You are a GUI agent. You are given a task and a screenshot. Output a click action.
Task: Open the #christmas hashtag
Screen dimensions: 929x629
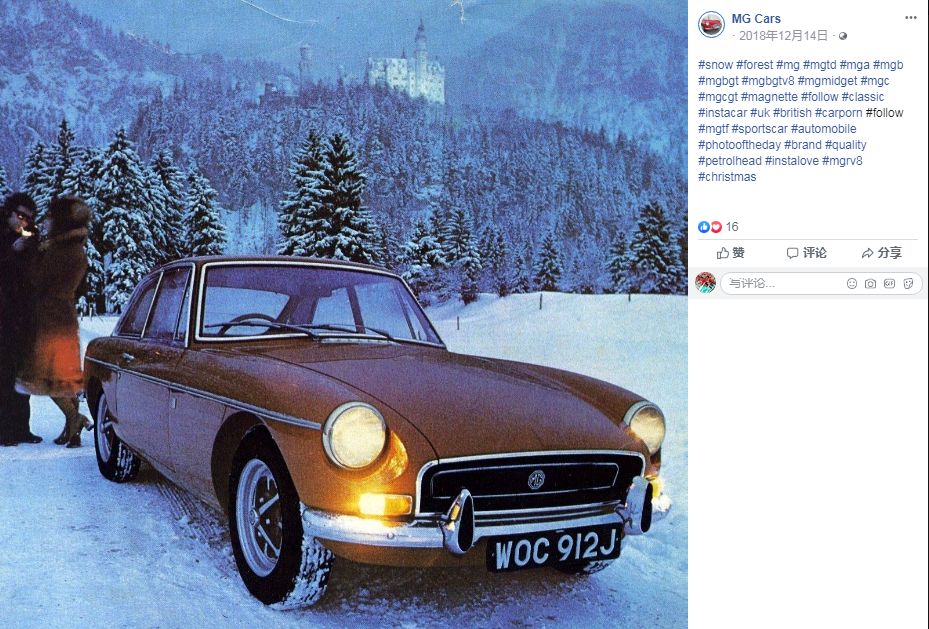727,176
